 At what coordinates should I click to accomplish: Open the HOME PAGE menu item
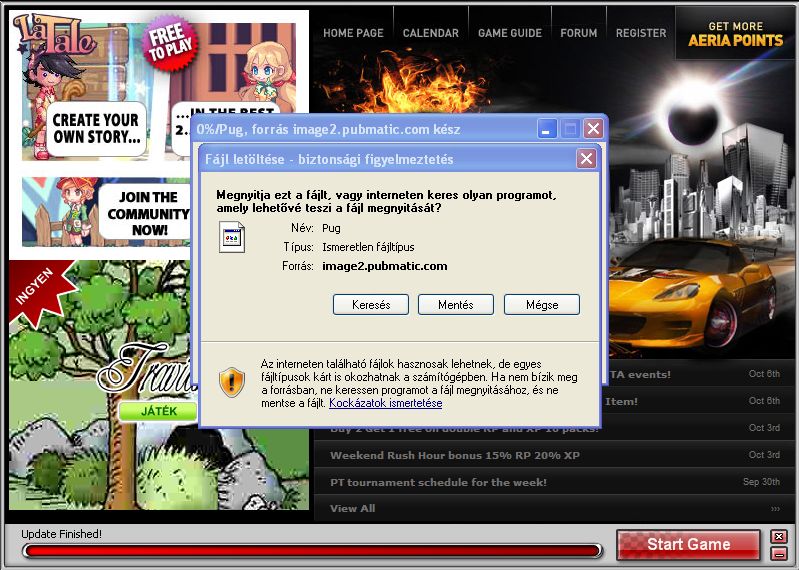pyautogui.click(x=353, y=33)
